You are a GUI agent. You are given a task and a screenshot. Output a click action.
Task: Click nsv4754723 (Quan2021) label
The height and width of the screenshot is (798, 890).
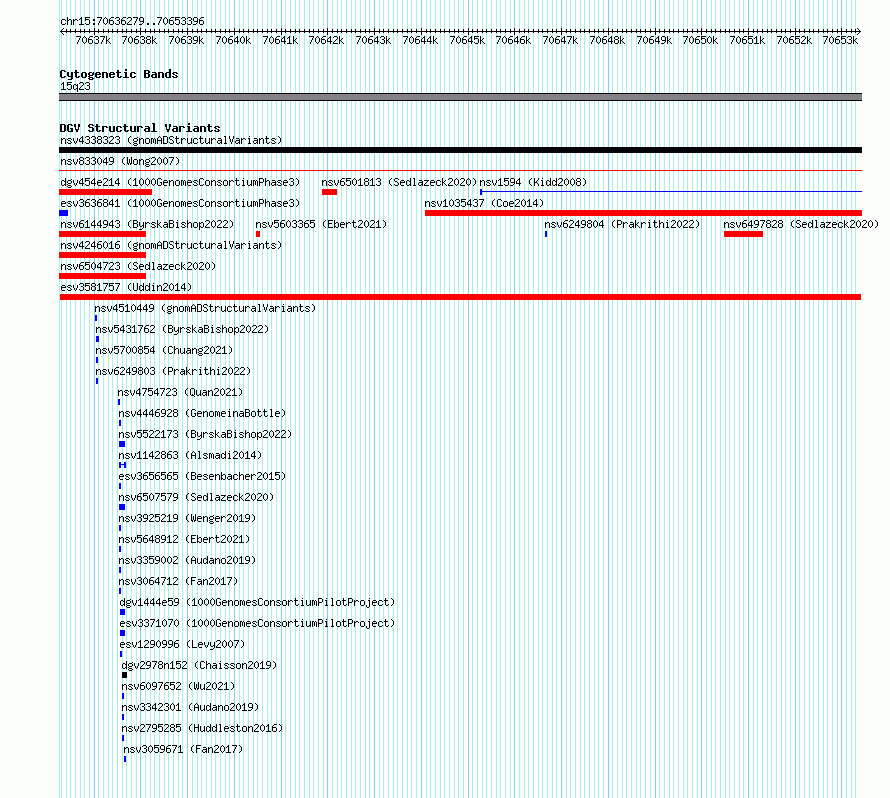point(180,392)
